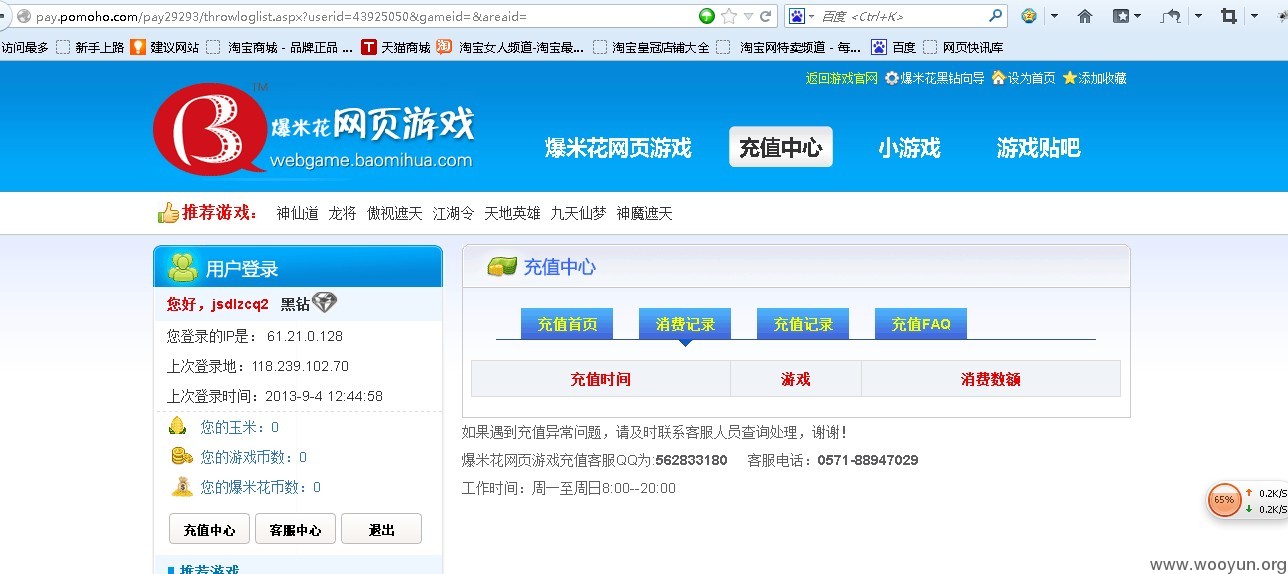Viewport: 1288px width, 574px height.
Task: Click the 用户登录 user avatar icon
Action: 183,267
